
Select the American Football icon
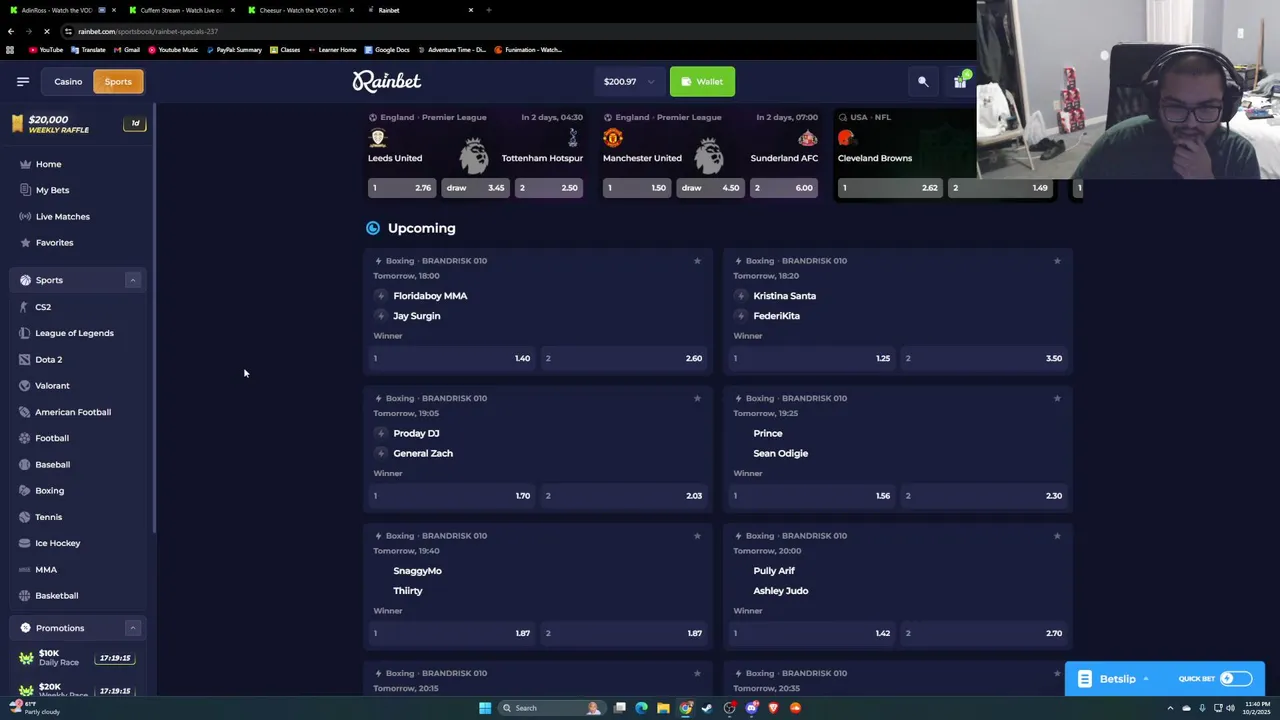pyautogui.click(x=25, y=412)
